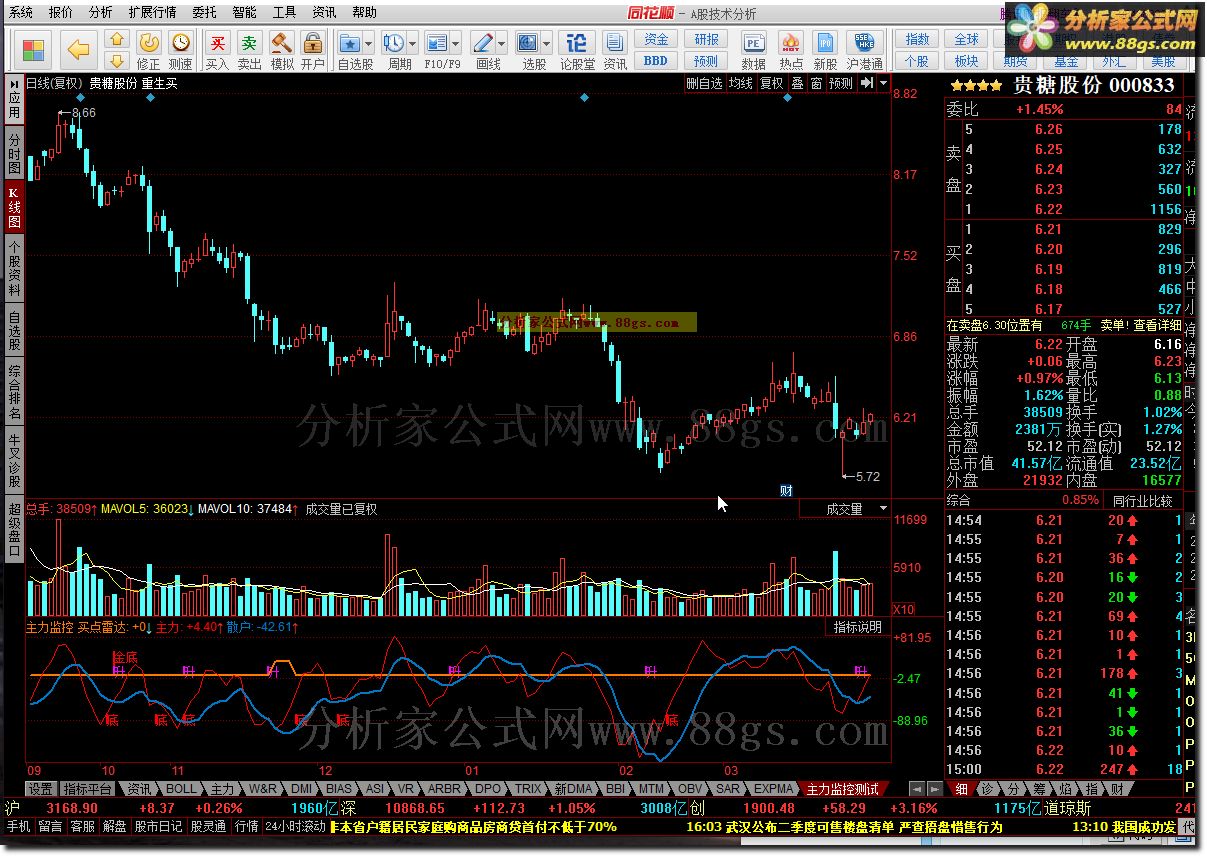Click the 板块 button
The image size is (1207, 856).
click(x=967, y=61)
